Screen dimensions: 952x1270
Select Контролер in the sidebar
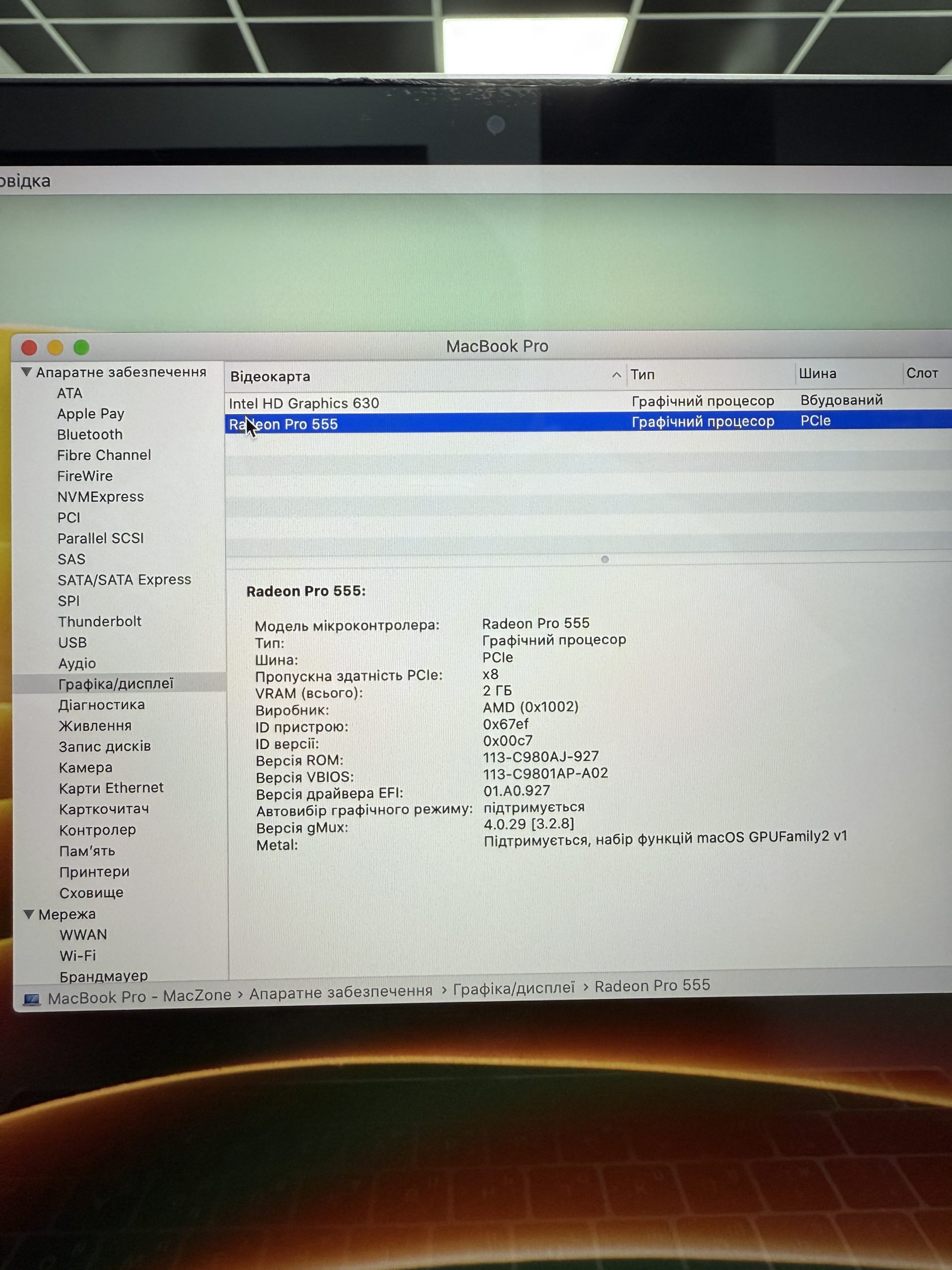coord(98,830)
